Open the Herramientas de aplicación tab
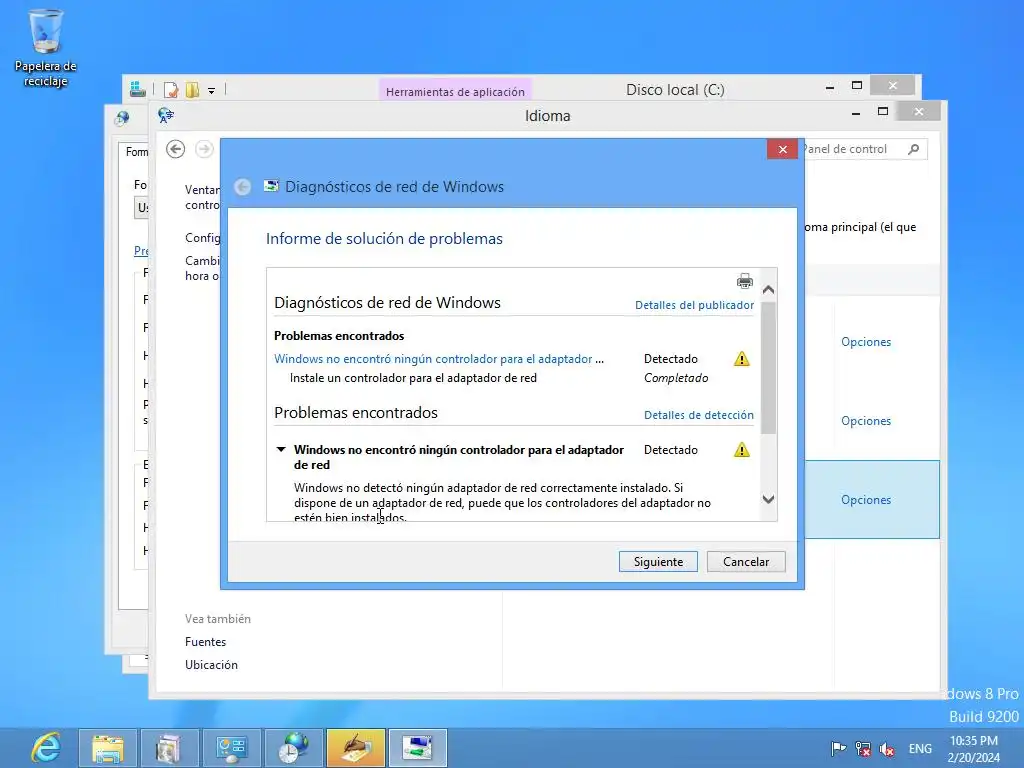Screen dimensions: 1024x768 point(455,91)
